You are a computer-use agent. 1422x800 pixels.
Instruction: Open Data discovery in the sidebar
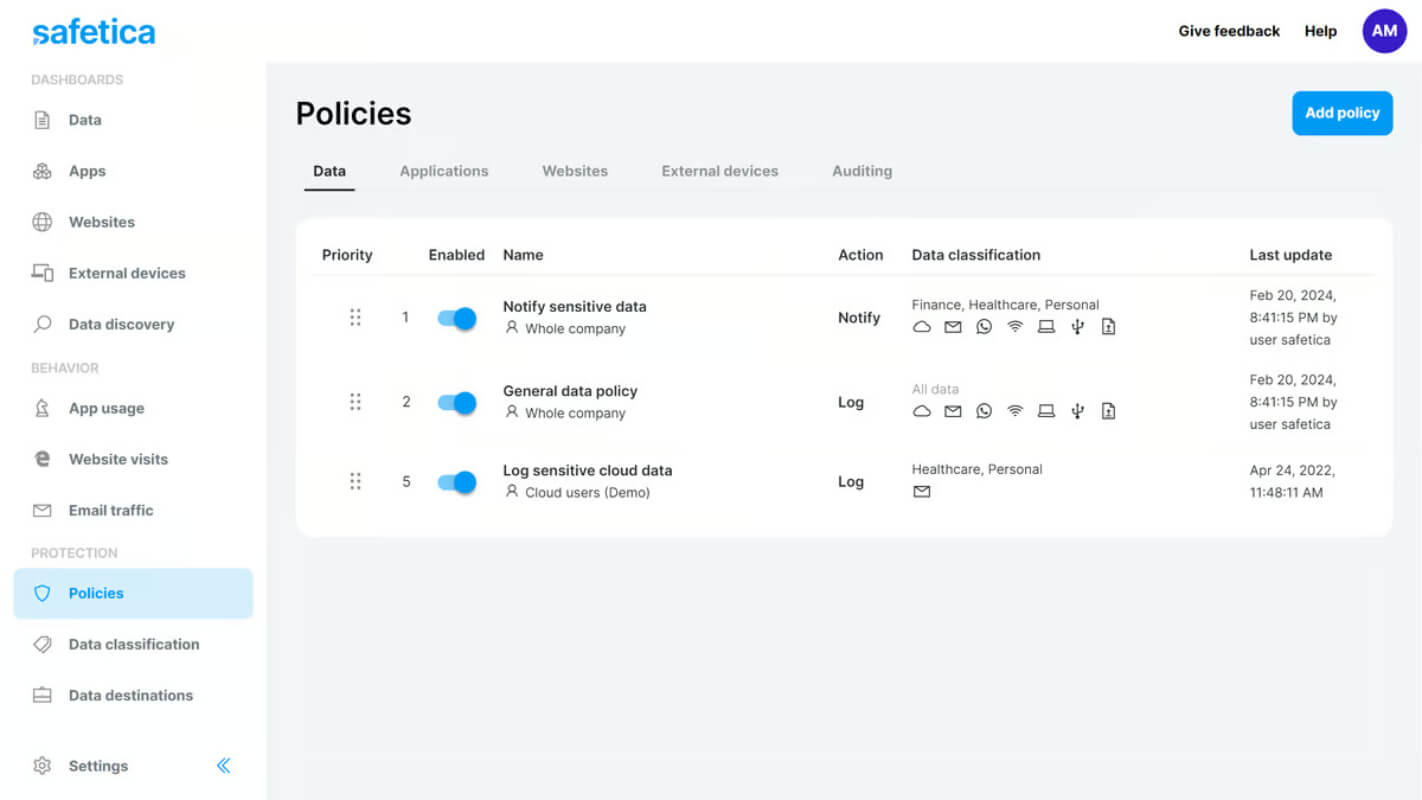point(121,324)
